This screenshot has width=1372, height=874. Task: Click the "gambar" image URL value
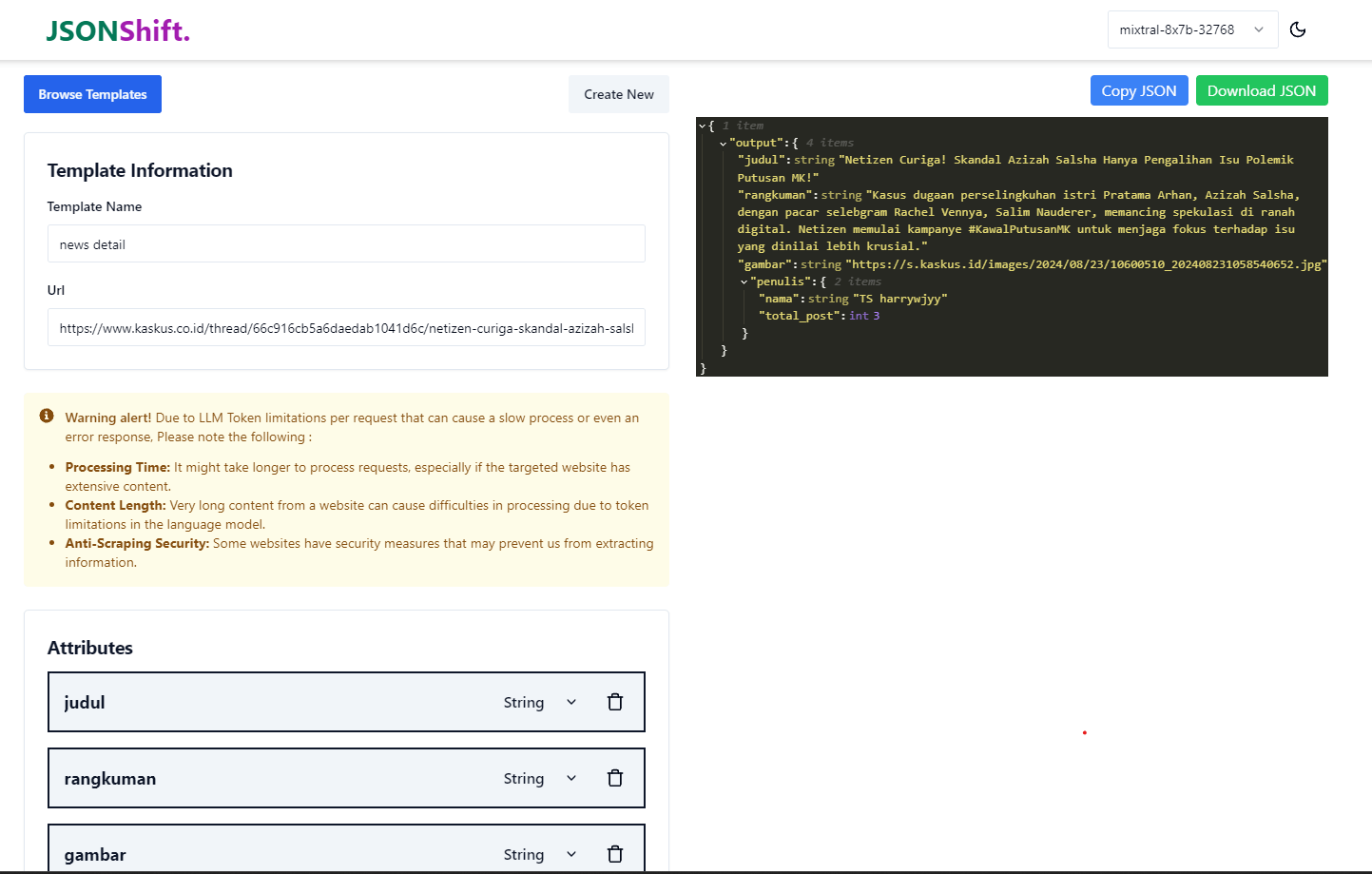point(1087,264)
